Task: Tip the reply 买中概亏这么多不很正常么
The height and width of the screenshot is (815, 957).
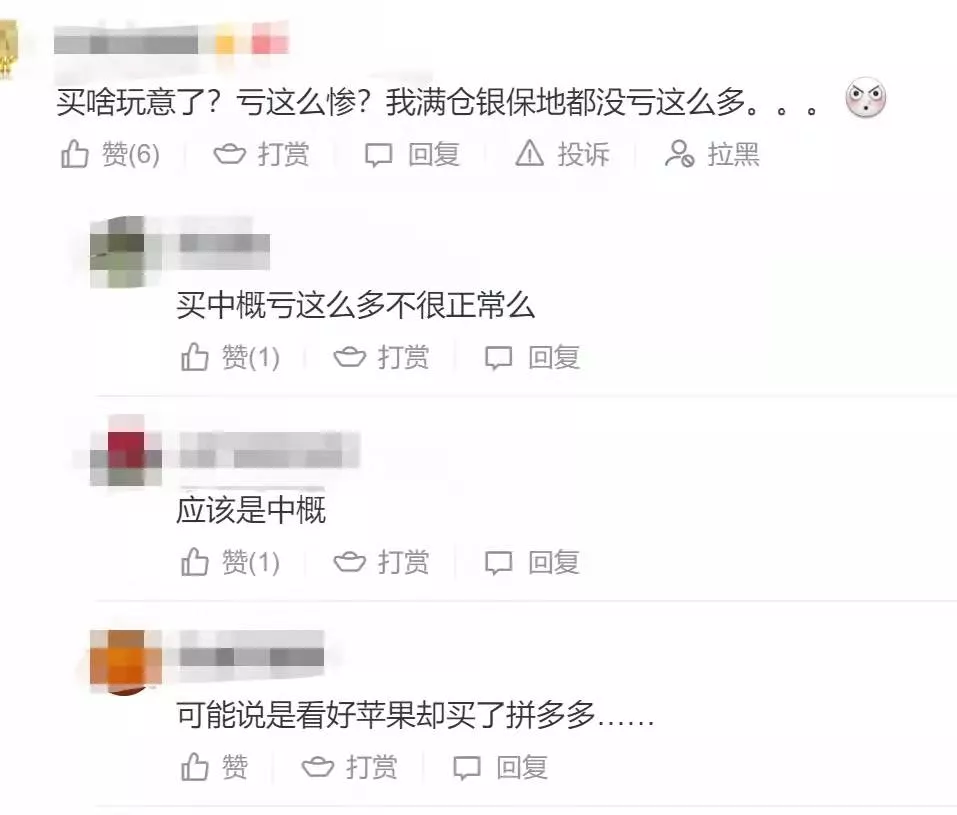Action: pyautogui.click(x=381, y=357)
